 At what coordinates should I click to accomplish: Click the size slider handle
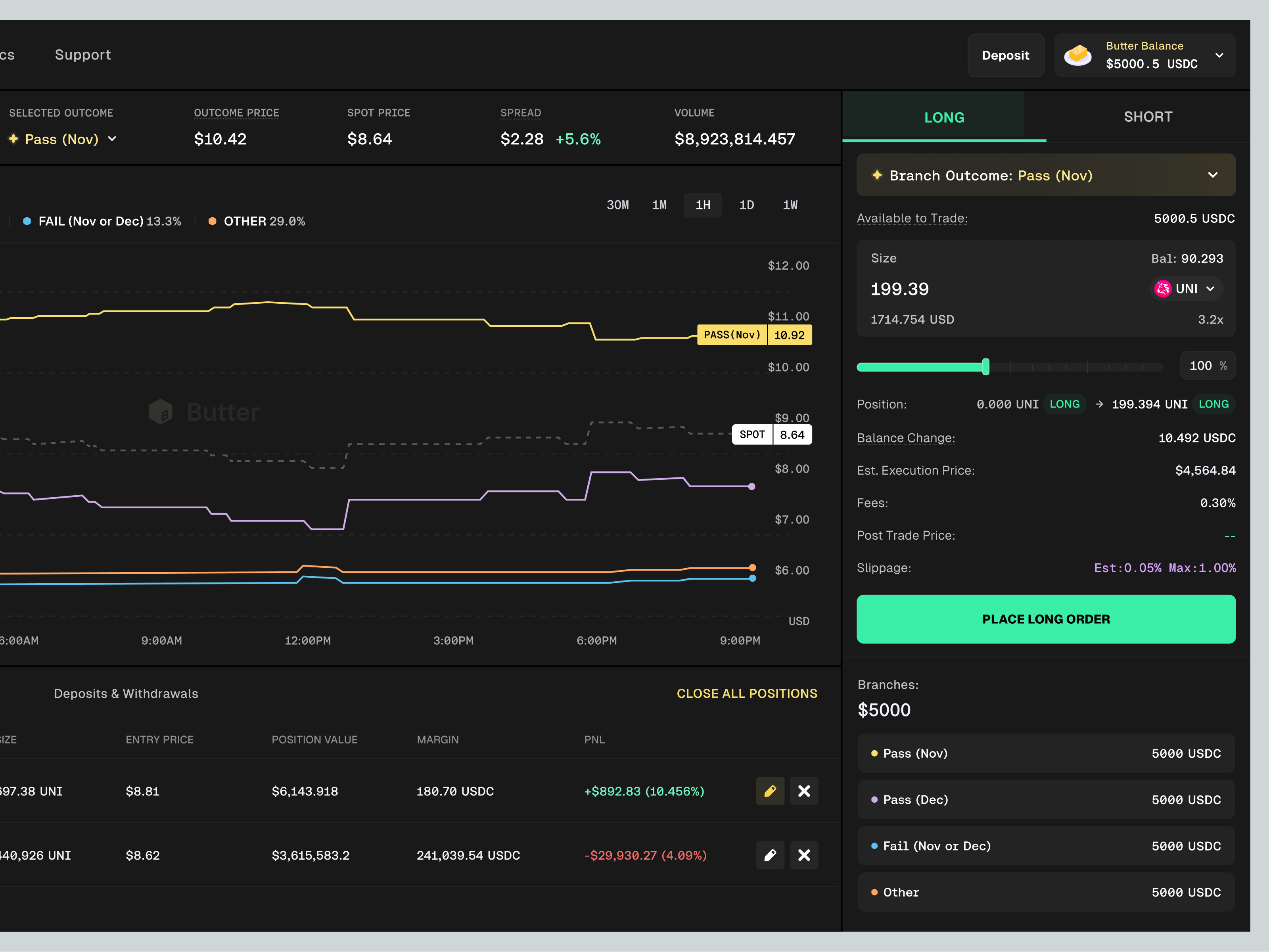(x=985, y=366)
